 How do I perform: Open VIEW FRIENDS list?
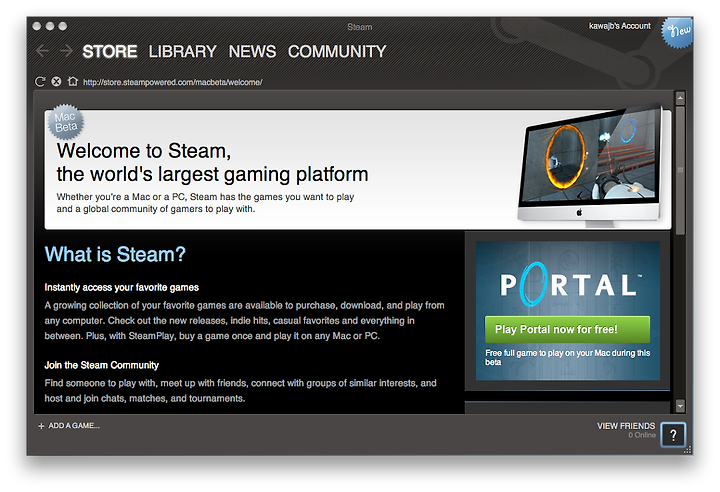626,426
